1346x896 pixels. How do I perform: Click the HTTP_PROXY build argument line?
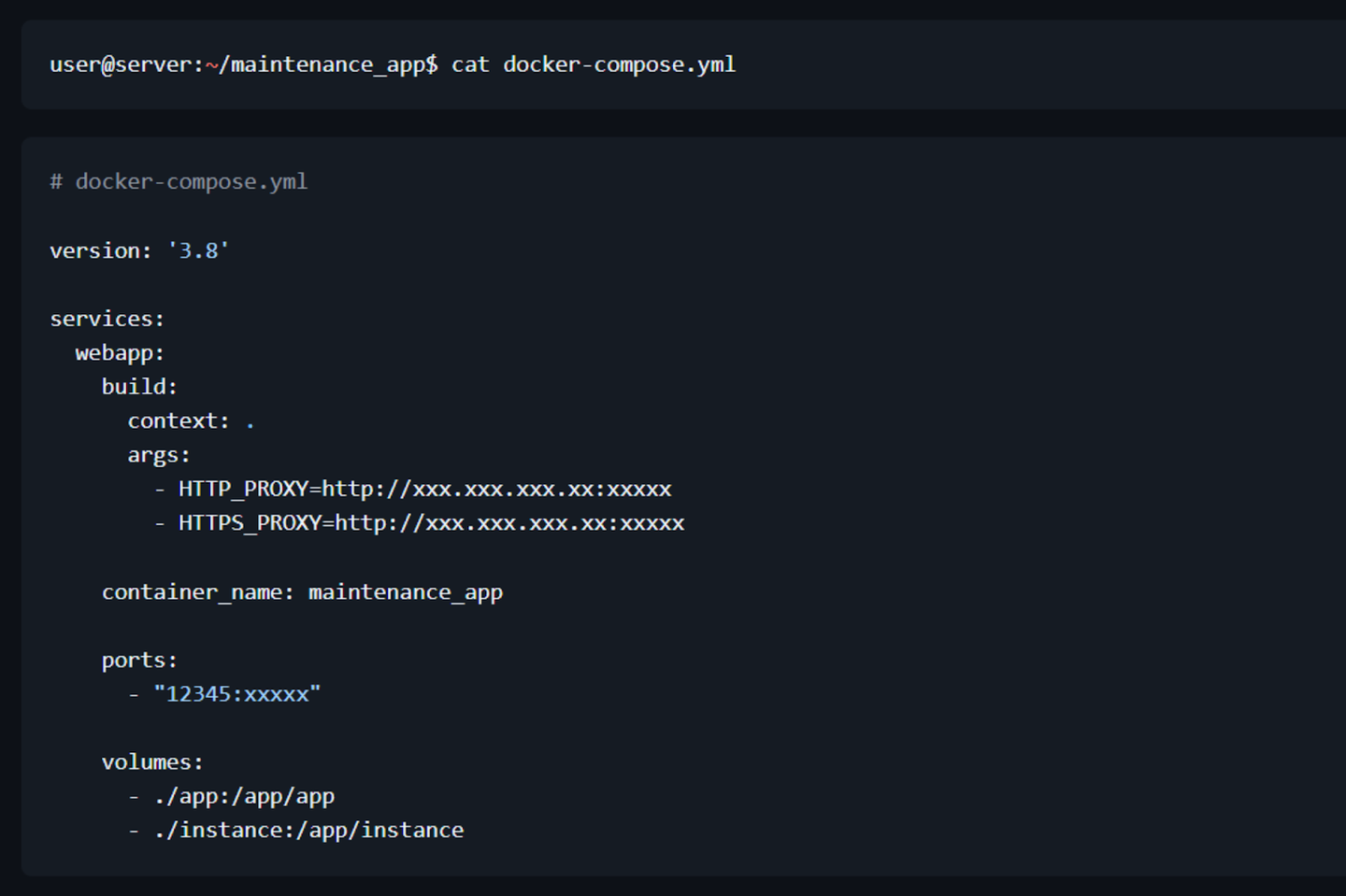(424, 489)
